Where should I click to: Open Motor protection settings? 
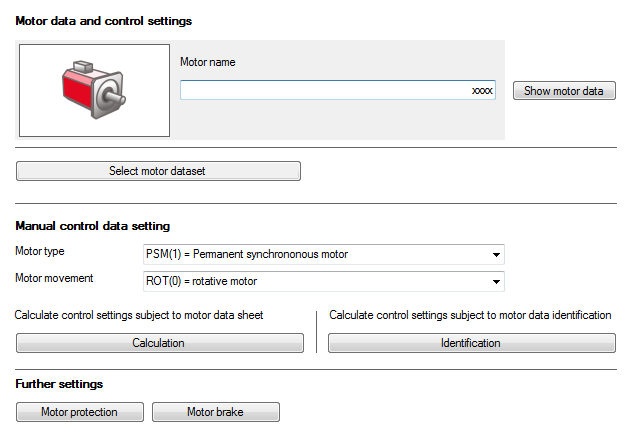[x=80, y=412]
